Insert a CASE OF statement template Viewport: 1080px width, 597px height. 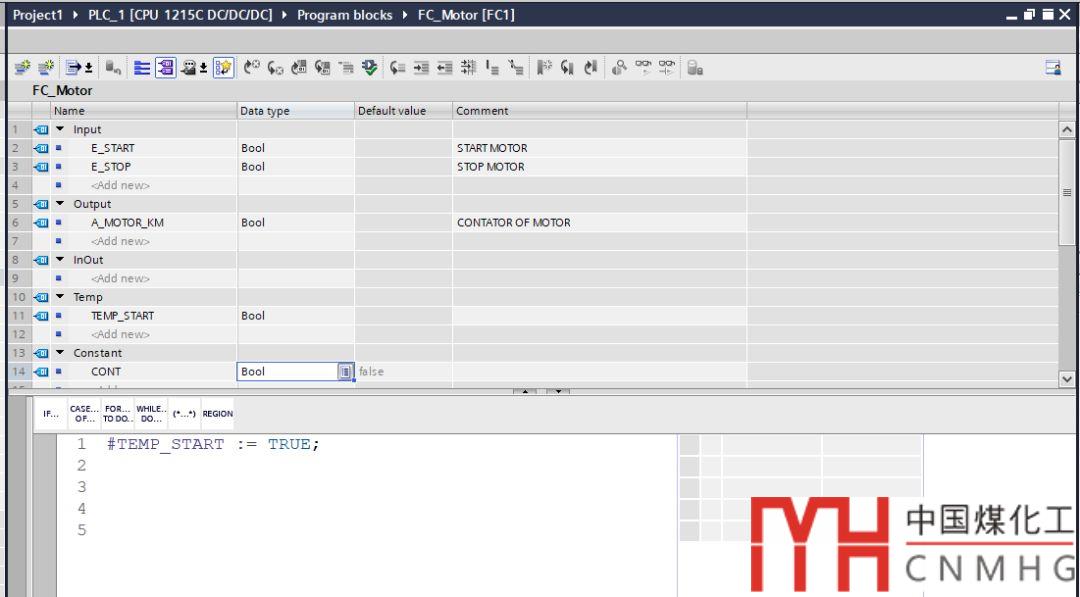(84, 414)
